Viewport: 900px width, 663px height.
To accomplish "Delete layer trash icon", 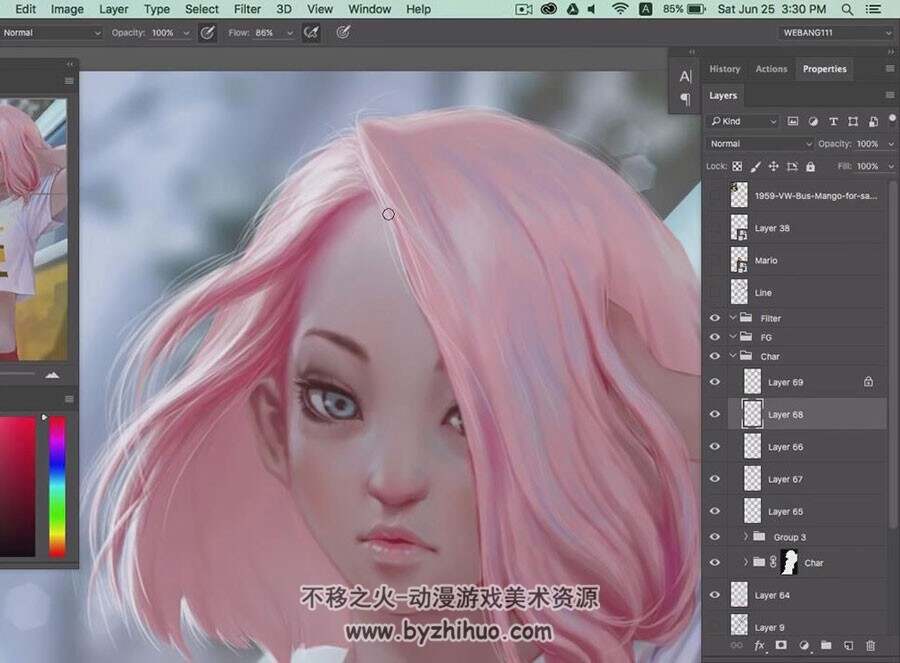I will [x=871, y=645].
